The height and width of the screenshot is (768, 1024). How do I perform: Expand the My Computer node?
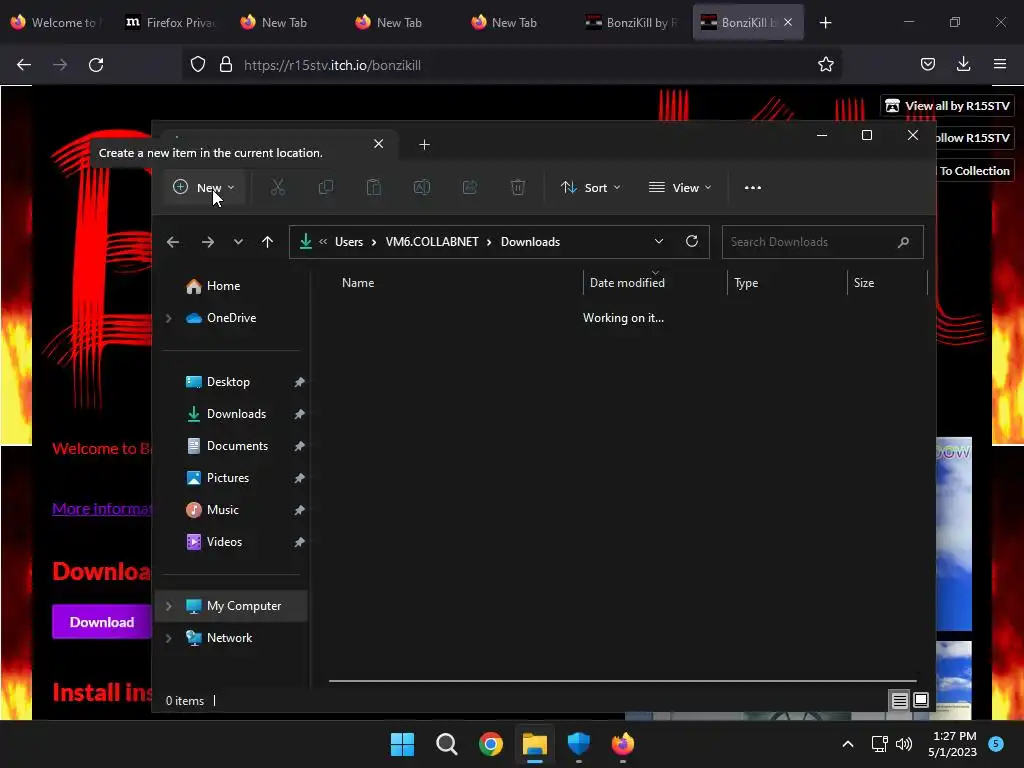[168, 606]
